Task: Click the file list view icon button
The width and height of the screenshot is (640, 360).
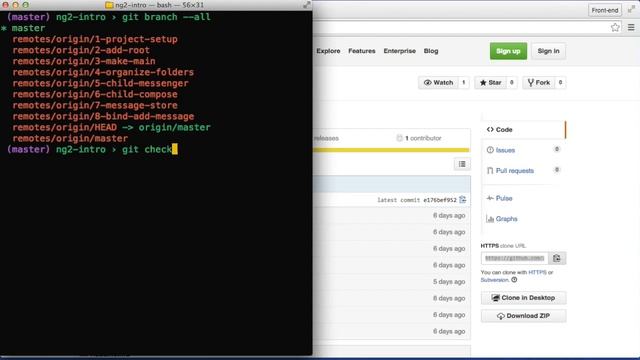Action: (462, 164)
